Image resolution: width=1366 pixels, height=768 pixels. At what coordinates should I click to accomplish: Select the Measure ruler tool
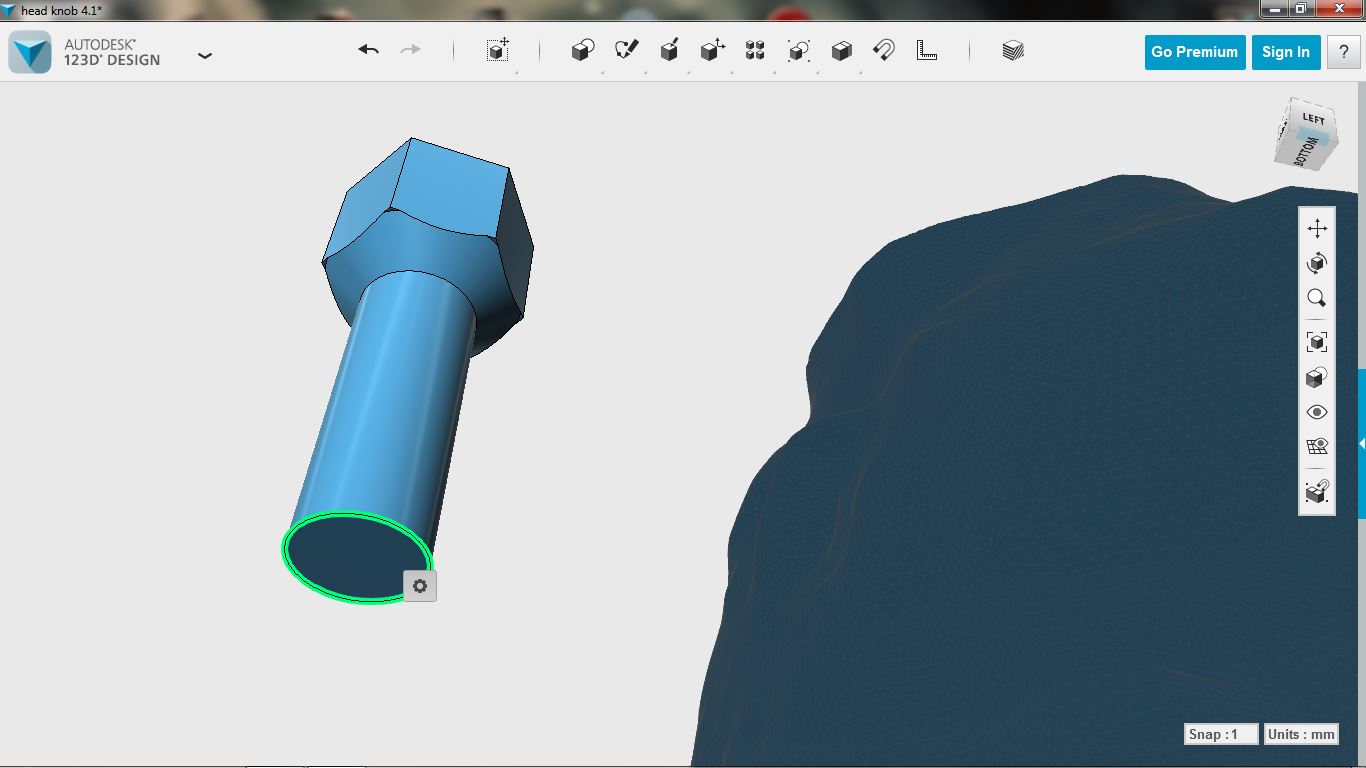point(927,51)
